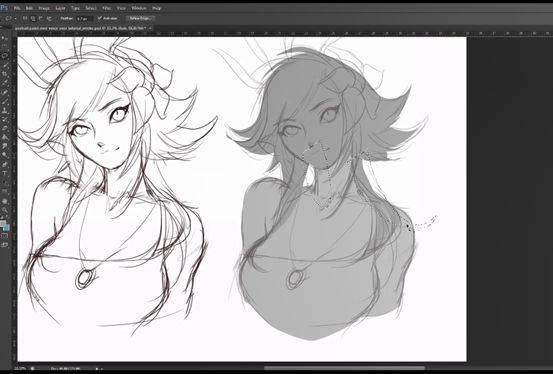This screenshot has height=374, width=553.
Task: Select the Crop tool
Action: pos(5,74)
